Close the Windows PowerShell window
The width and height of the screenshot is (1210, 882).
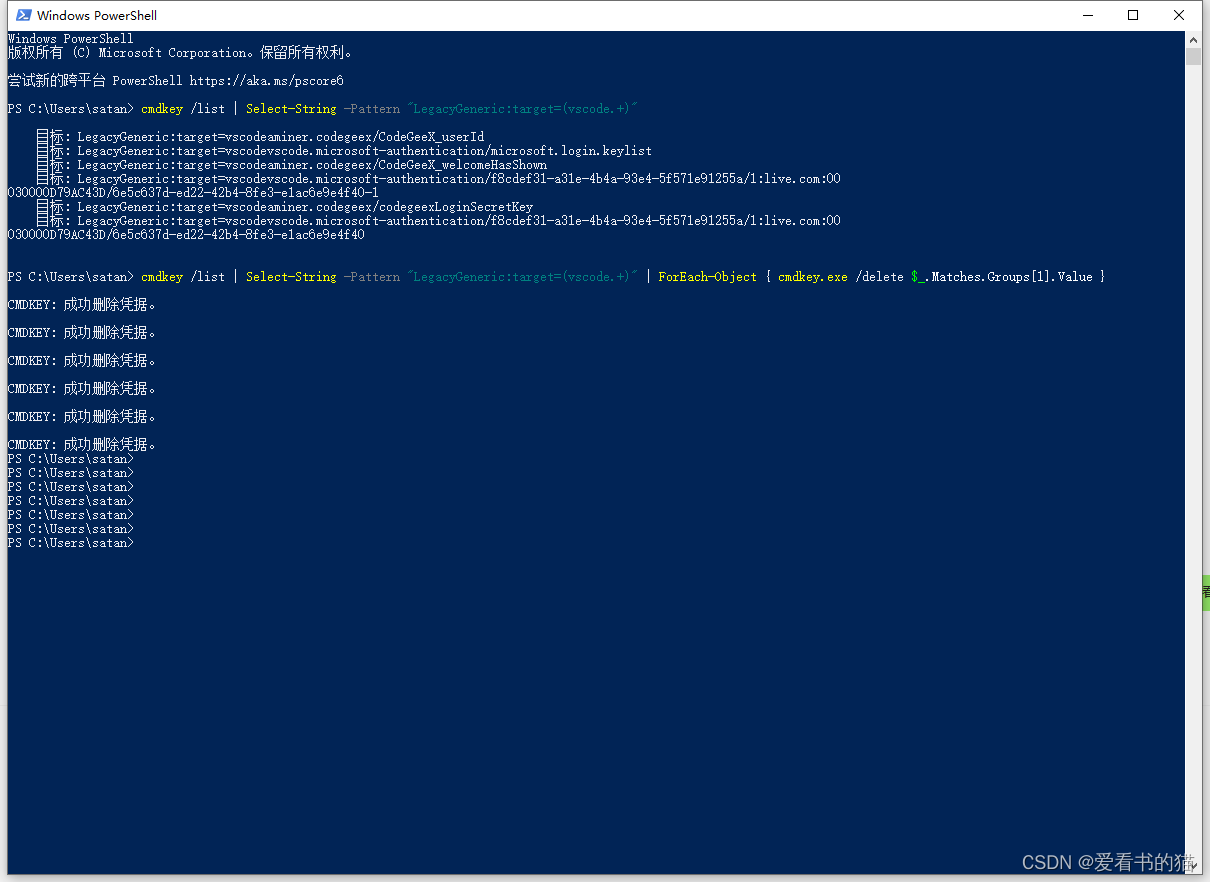[x=1179, y=15]
